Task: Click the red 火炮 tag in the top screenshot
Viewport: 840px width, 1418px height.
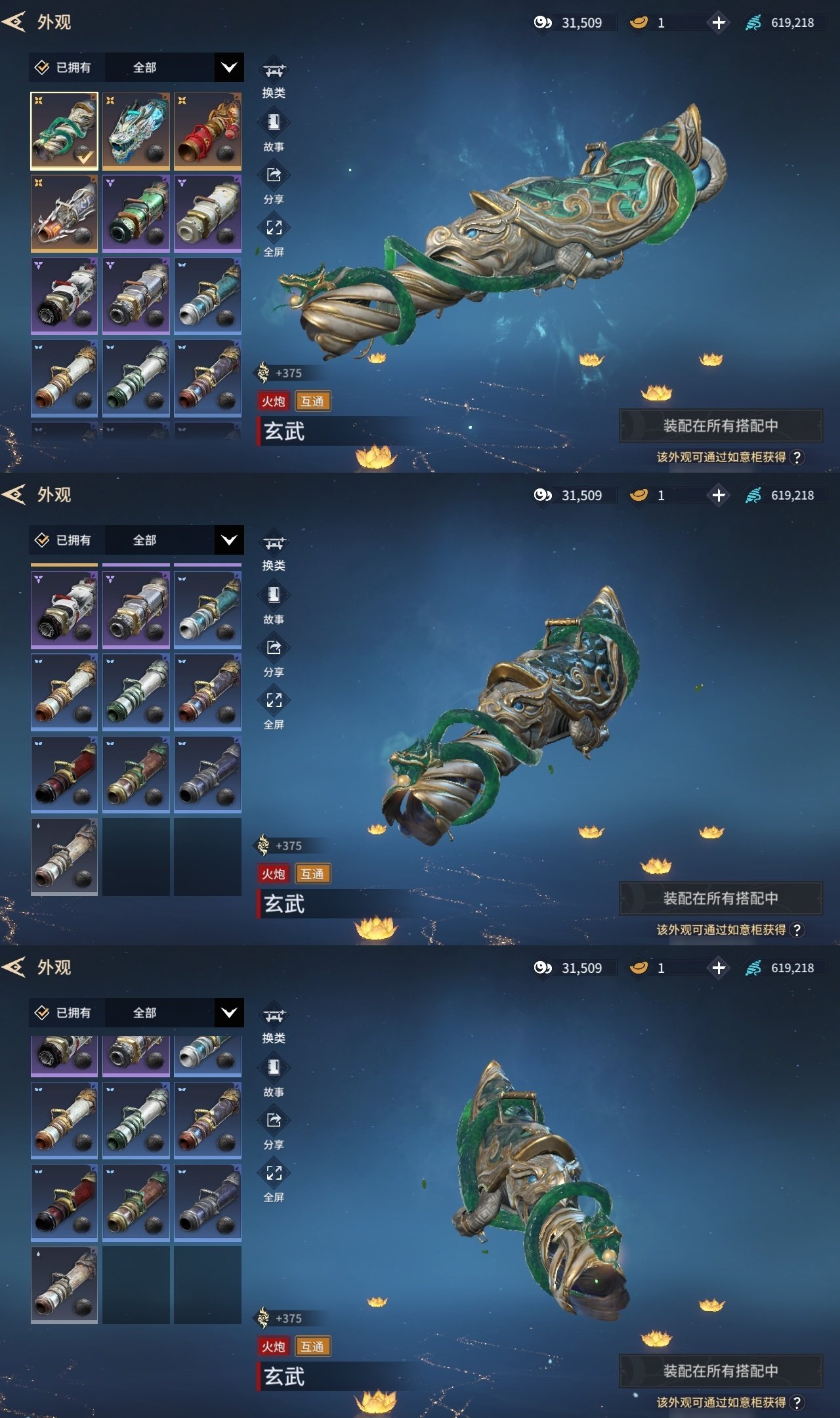Action: point(274,401)
